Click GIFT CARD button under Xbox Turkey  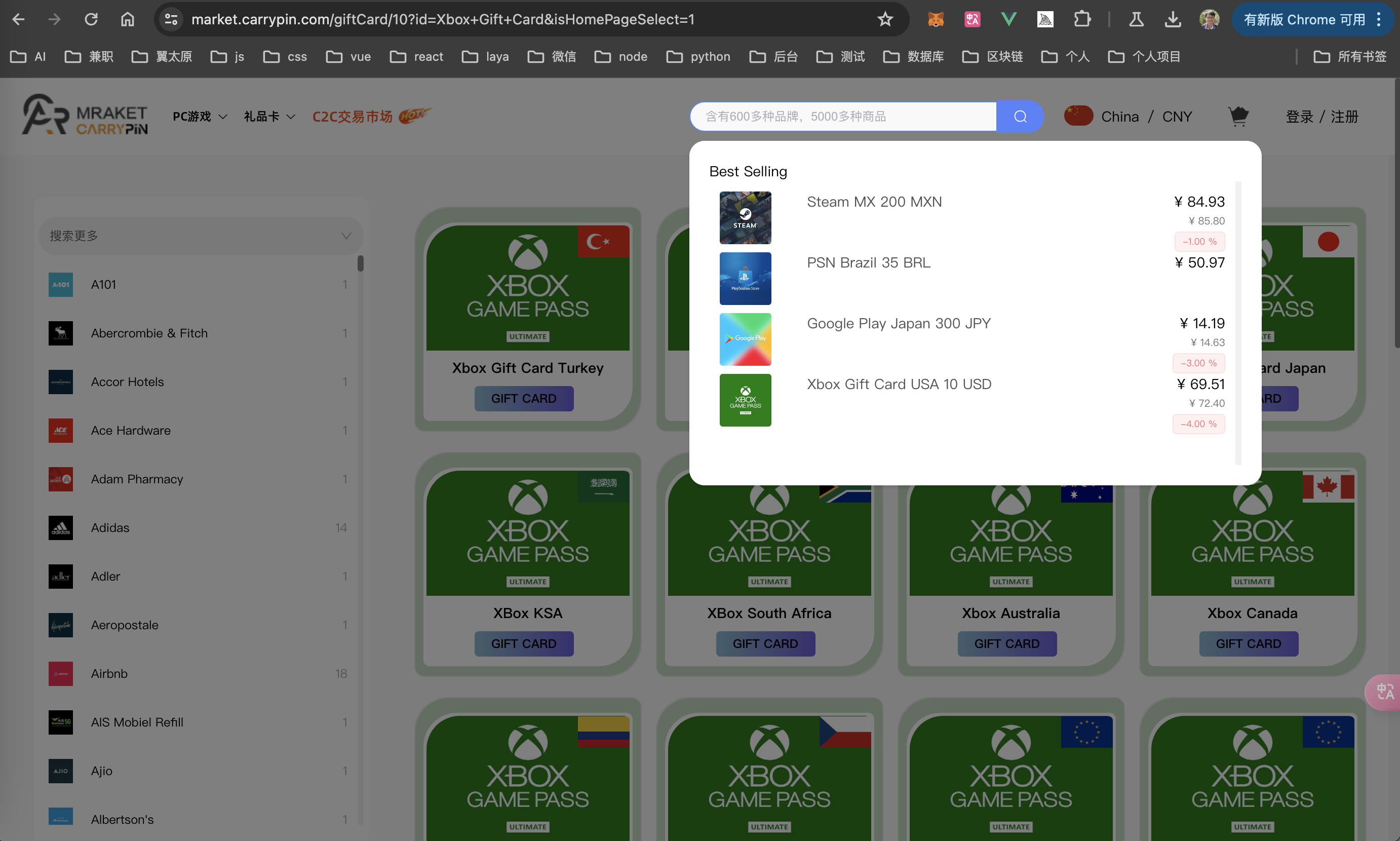[x=524, y=398]
